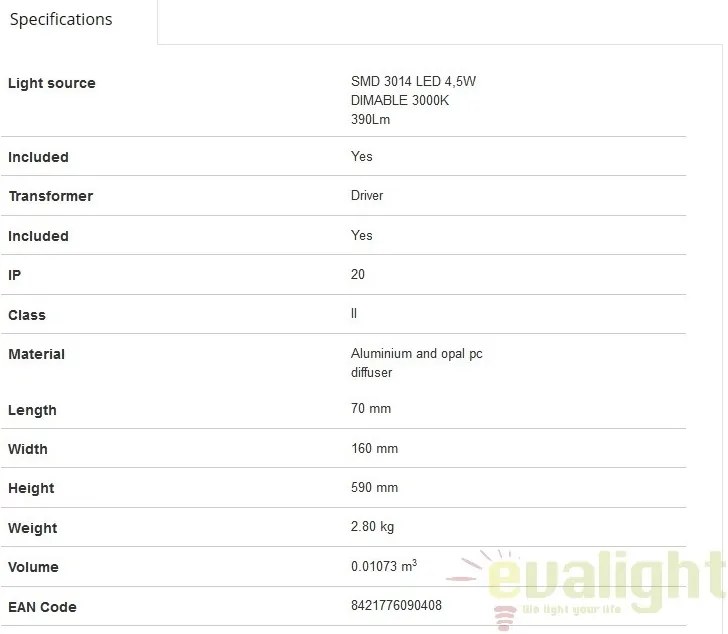Image resolution: width=728 pixels, height=634 pixels.
Task: Click the EAN Code number 8421776090408
Action: [396, 605]
